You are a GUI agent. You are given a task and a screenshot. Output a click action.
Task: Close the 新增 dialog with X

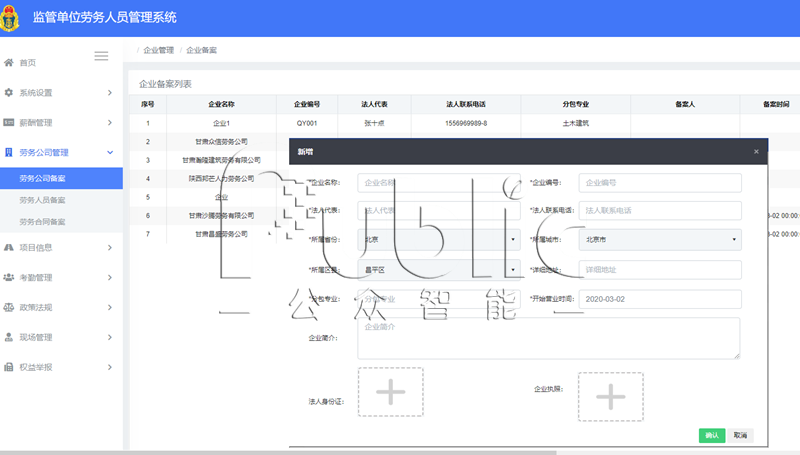[756, 152]
